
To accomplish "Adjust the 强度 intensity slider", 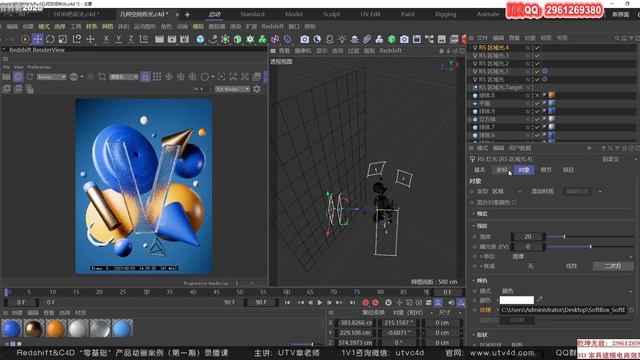I will coord(590,237).
